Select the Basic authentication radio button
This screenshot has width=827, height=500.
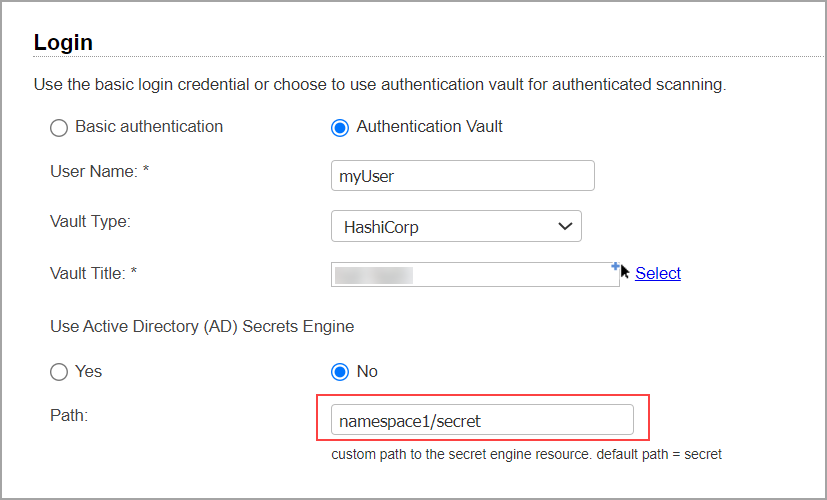pyautogui.click(x=59, y=128)
